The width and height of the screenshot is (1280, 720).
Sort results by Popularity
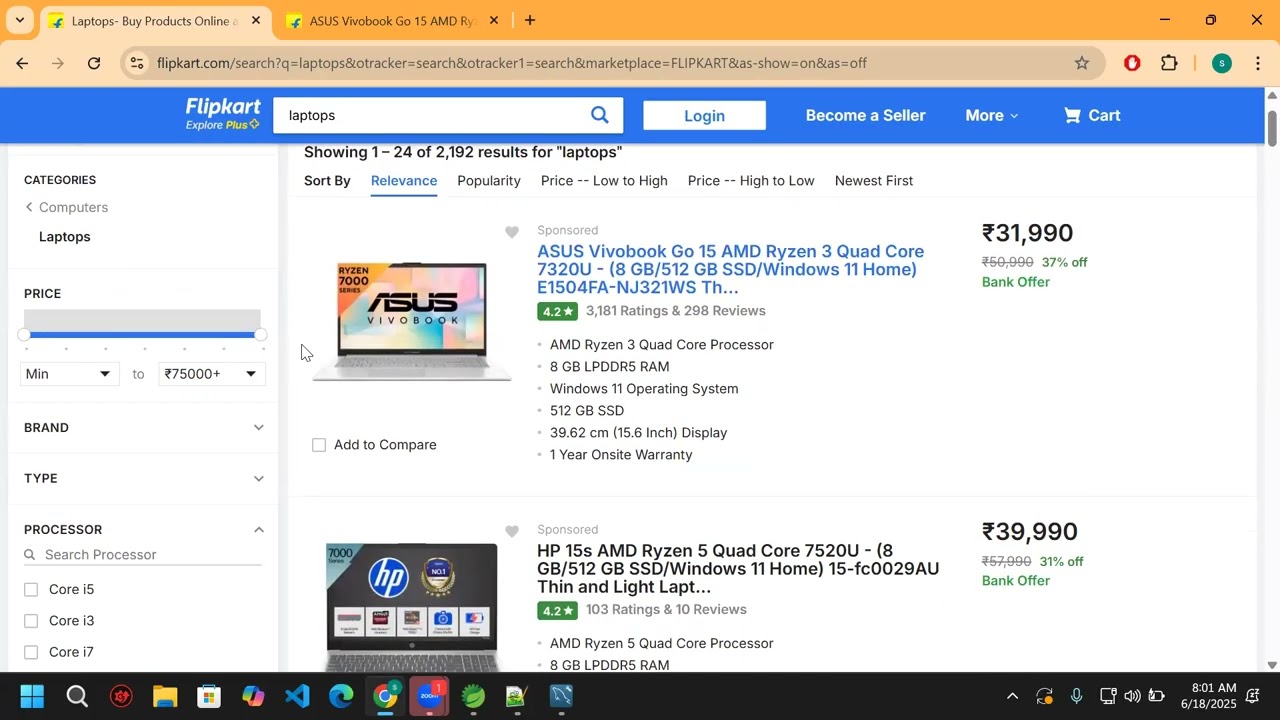click(489, 181)
